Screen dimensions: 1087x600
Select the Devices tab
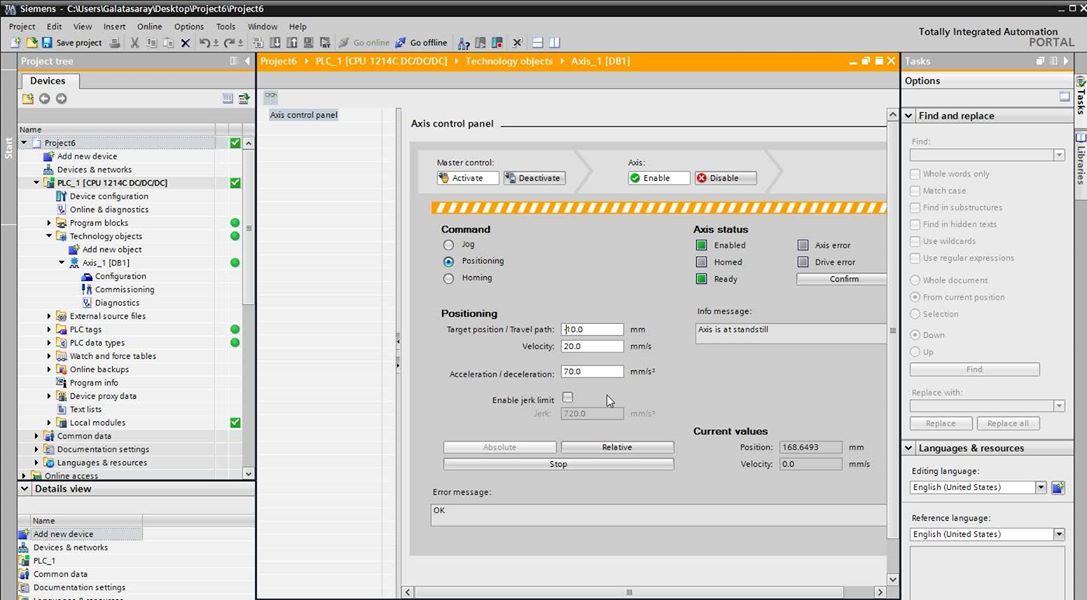48,81
